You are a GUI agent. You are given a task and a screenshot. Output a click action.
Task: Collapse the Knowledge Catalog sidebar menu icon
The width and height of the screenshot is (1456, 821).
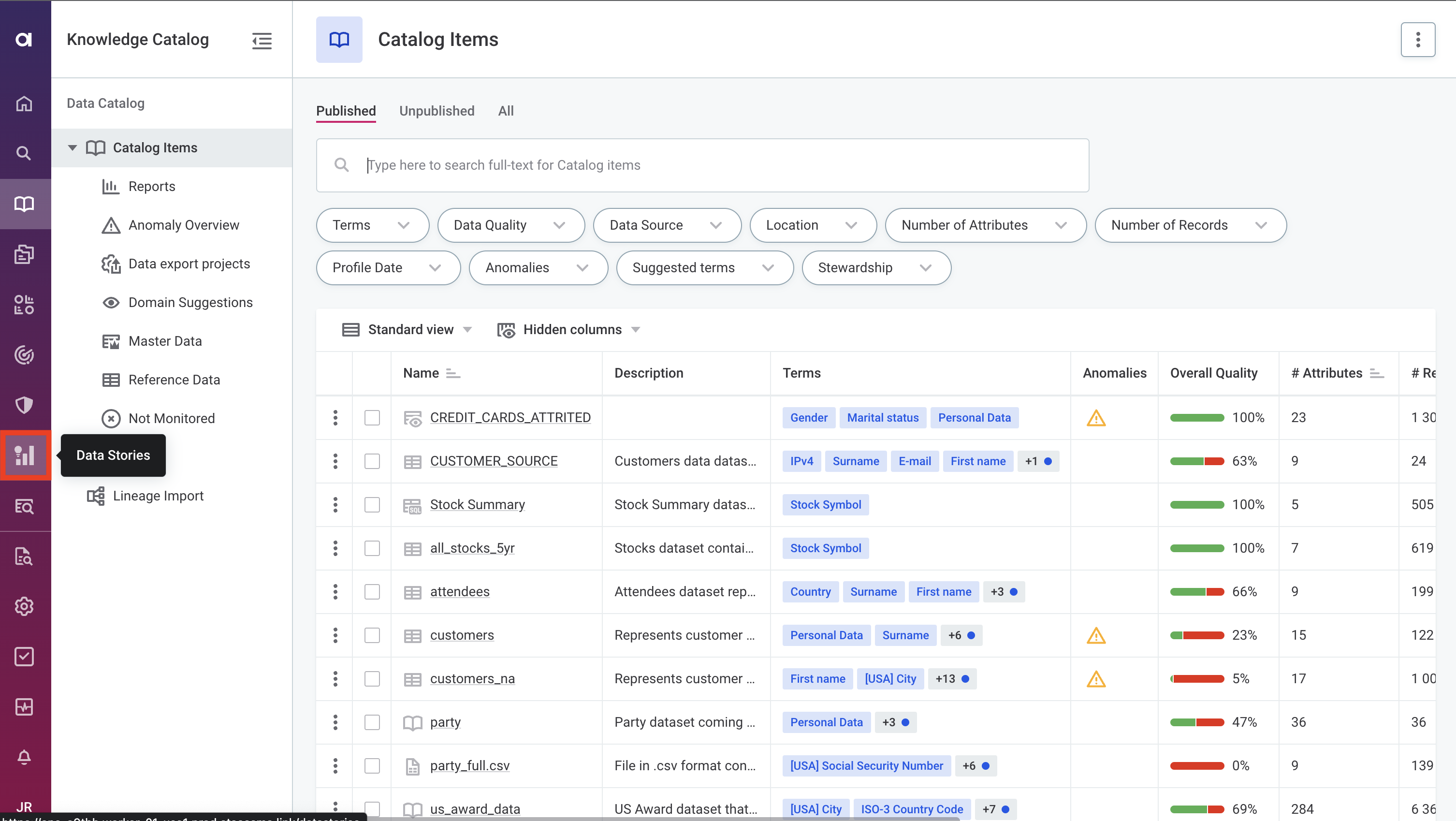pyautogui.click(x=262, y=40)
